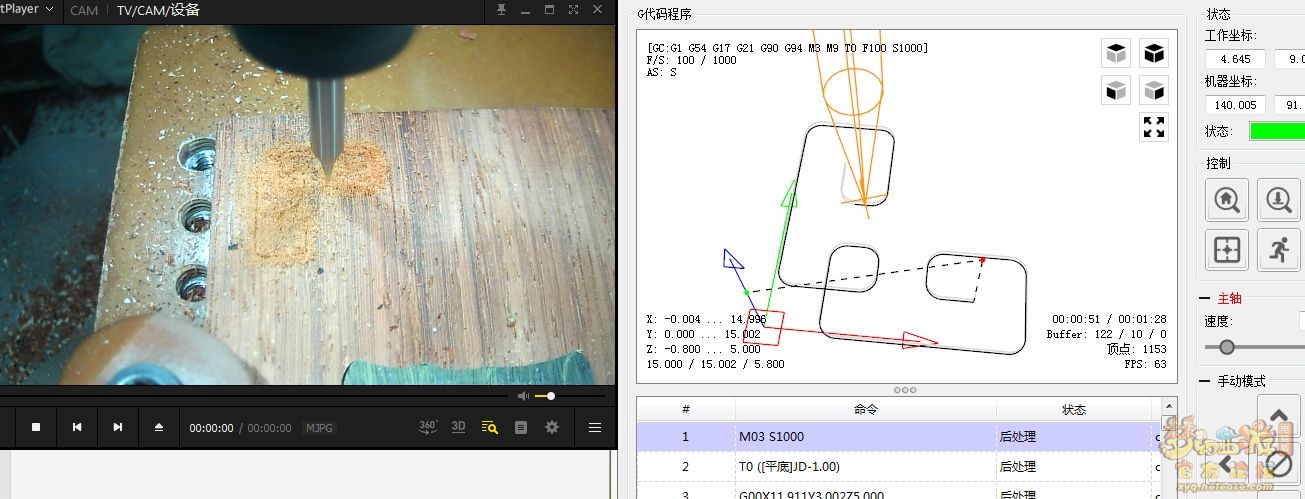Viewport: 1305px width, 499px height.
Task: Stop the video playback
Action: point(36,427)
